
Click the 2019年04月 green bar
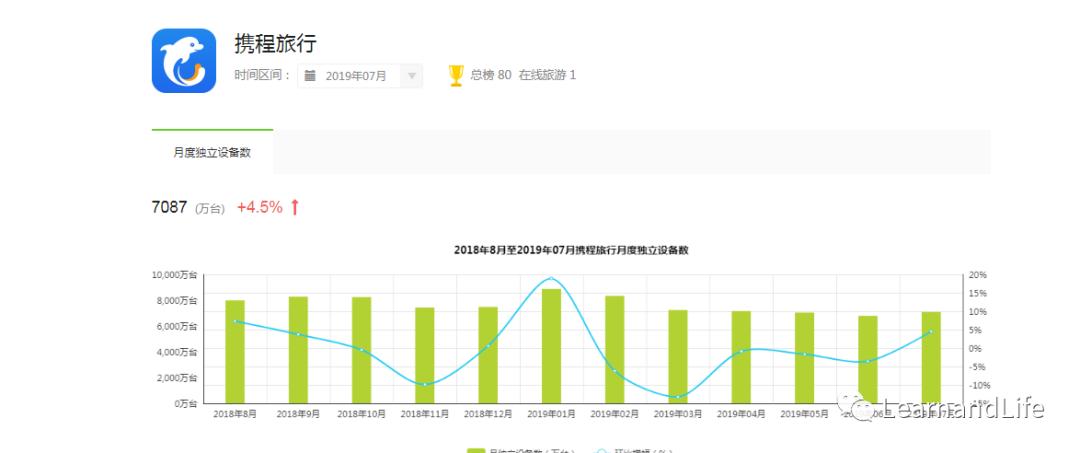741,357
